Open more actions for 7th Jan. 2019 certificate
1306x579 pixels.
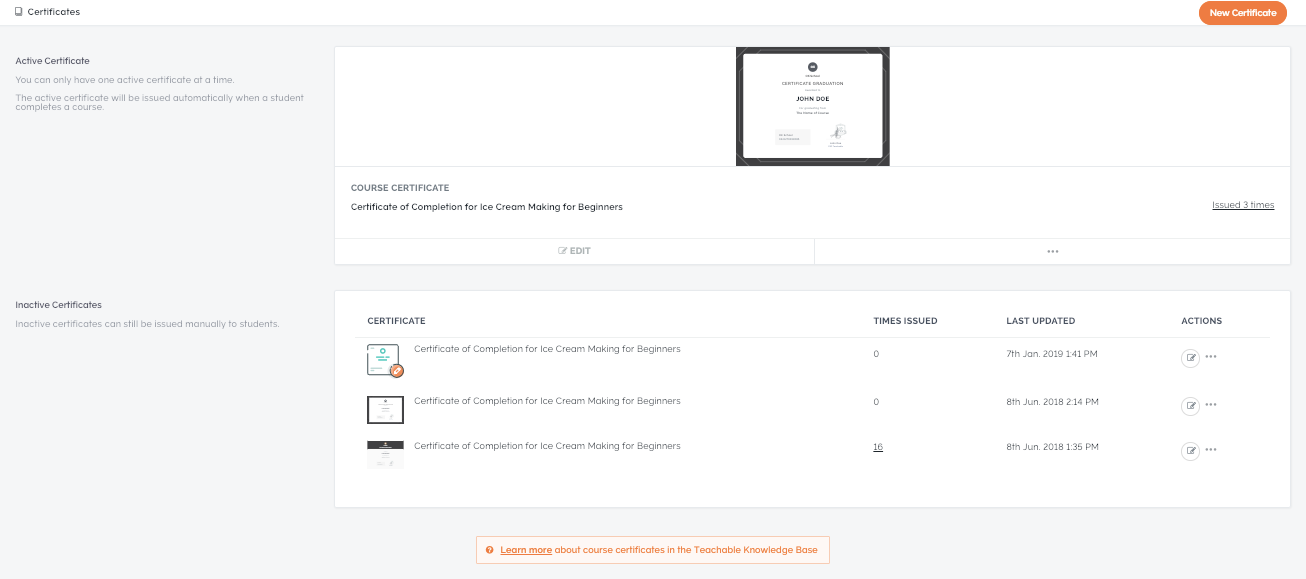coord(1211,357)
